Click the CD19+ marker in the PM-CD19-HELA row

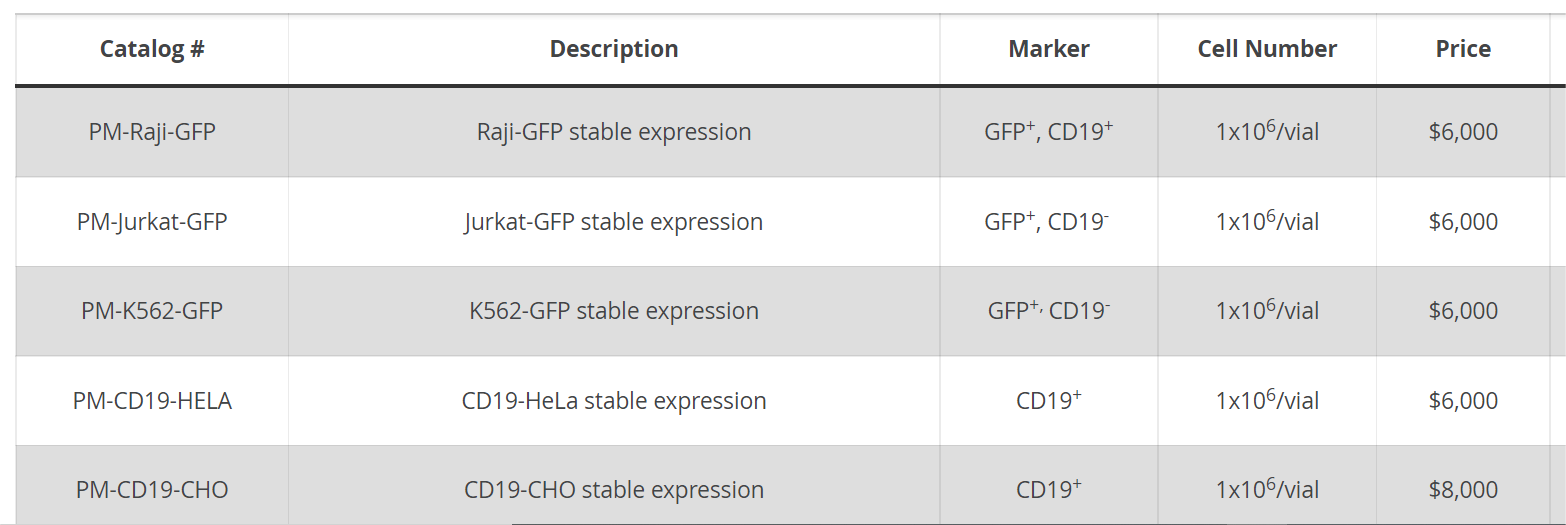click(1049, 401)
